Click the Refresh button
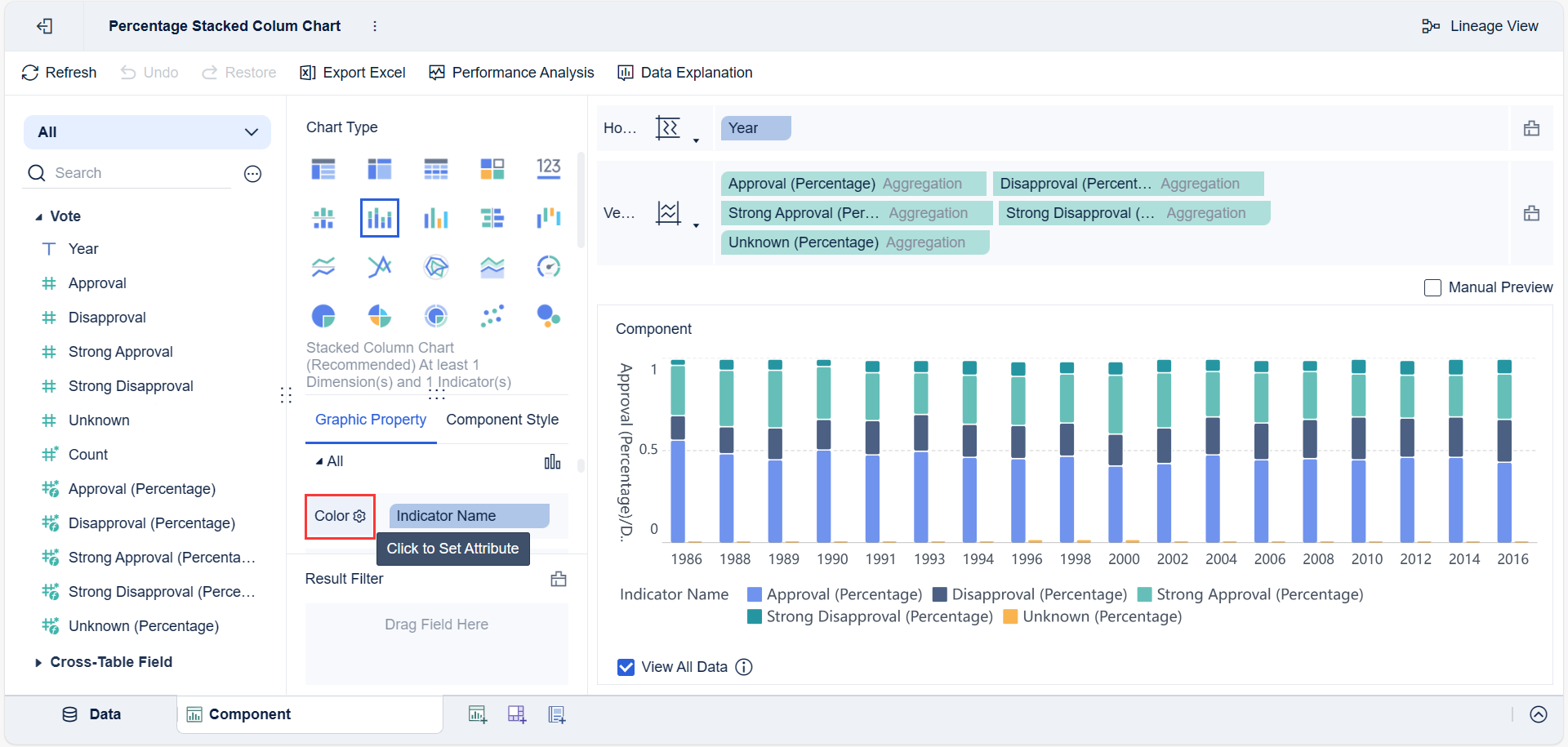This screenshot has width=1568, height=747. (59, 73)
